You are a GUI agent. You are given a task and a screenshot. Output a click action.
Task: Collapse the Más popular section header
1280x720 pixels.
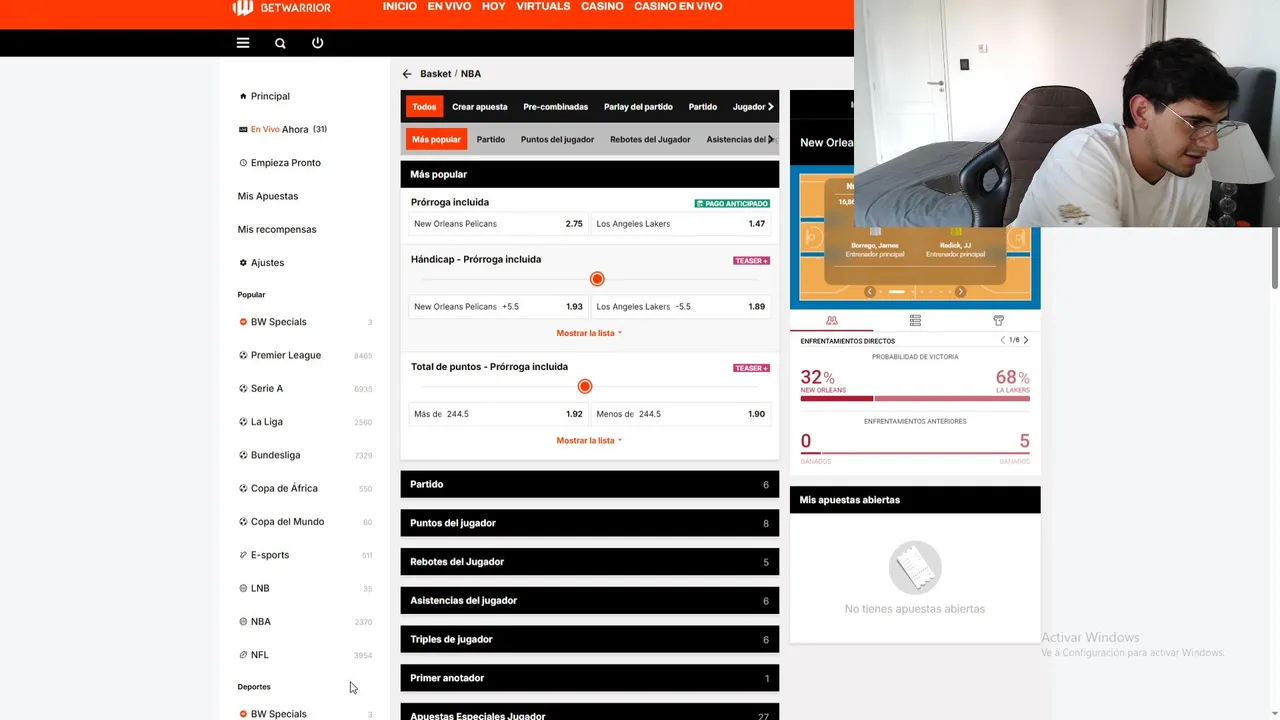pos(589,174)
